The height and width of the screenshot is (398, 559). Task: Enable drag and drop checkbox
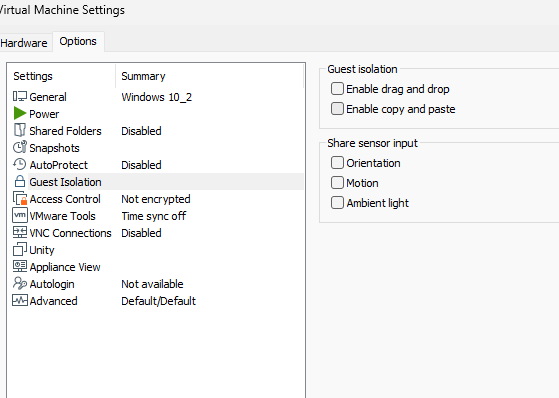tap(337, 89)
